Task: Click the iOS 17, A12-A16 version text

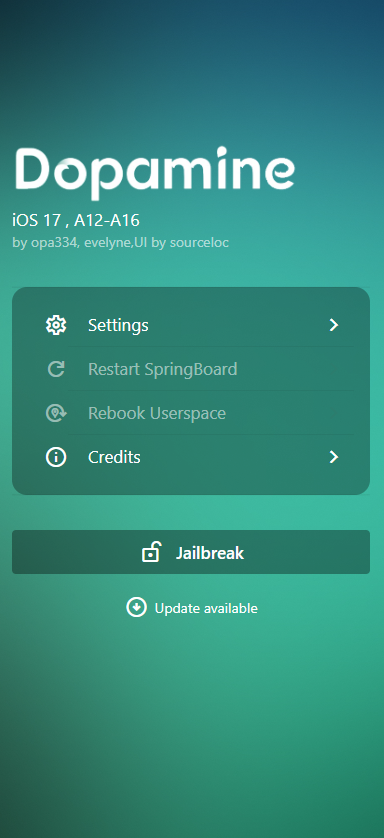Action: 76,220
